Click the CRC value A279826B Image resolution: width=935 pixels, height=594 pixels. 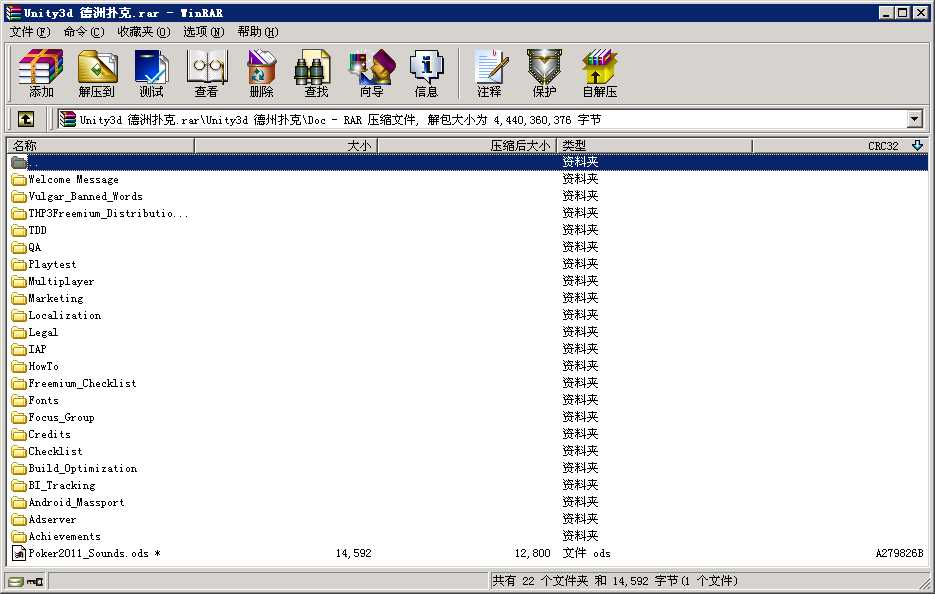[899, 553]
